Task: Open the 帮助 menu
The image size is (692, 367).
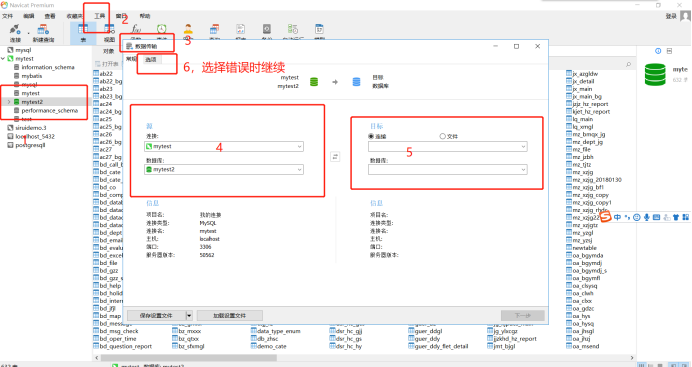Action: [144, 16]
